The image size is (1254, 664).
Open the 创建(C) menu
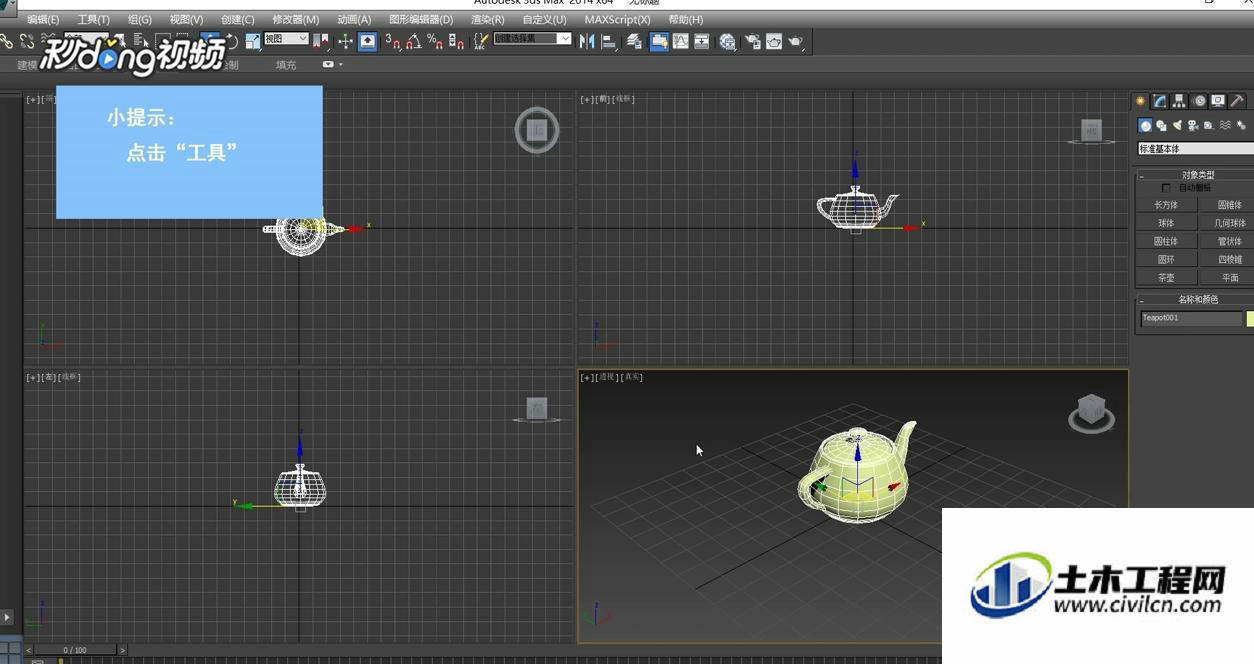tap(238, 20)
